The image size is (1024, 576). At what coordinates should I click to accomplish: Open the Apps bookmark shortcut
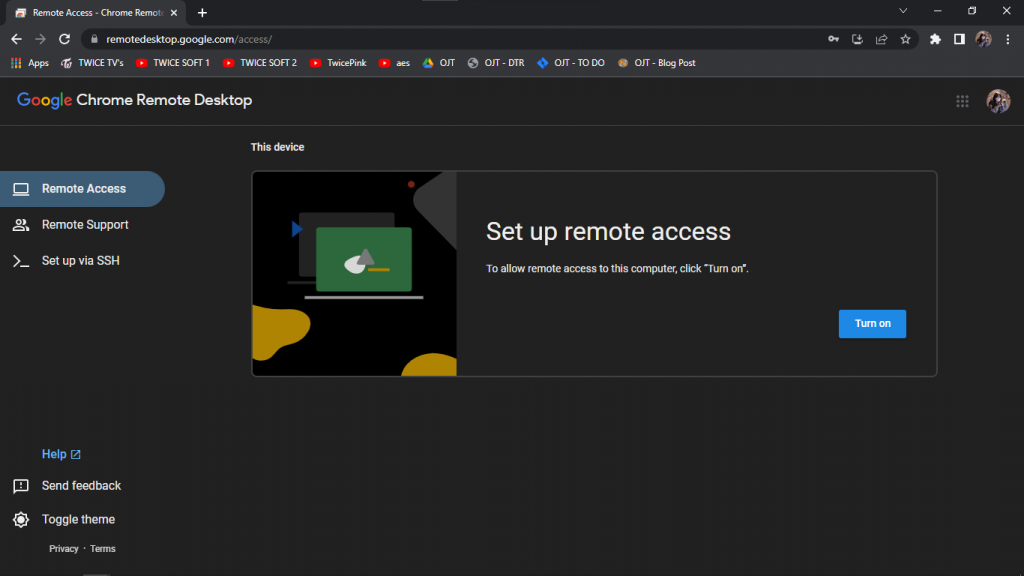(x=30, y=63)
